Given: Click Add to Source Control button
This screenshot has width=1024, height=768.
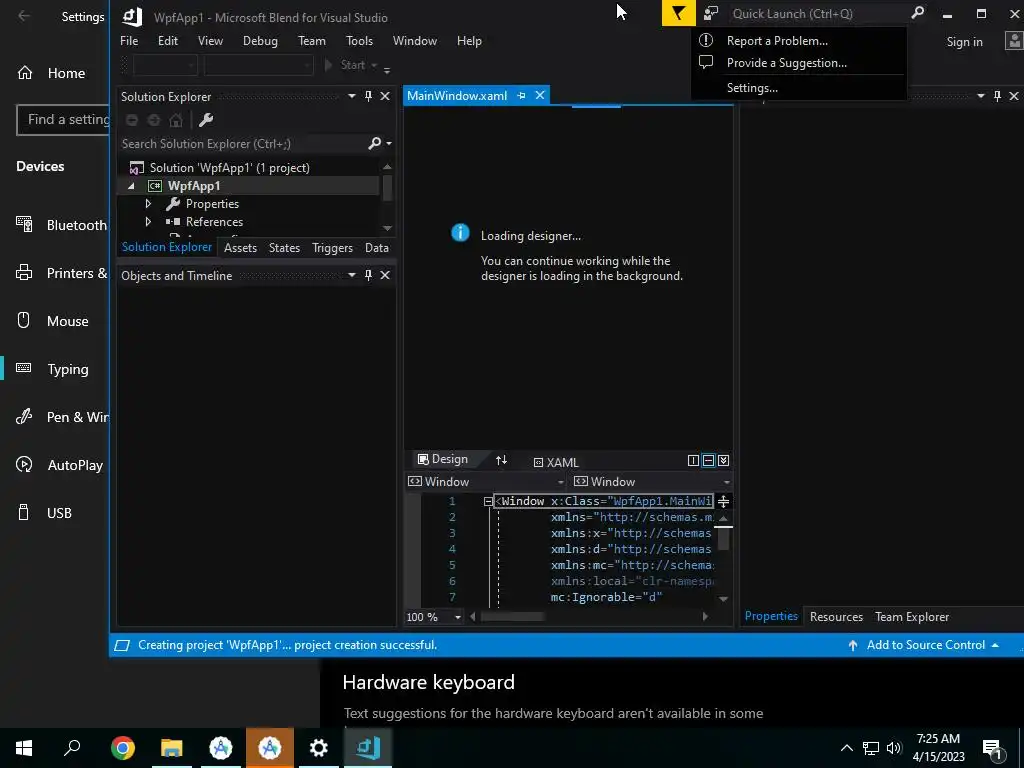Looking at the screenshot, I should (925, 645).
